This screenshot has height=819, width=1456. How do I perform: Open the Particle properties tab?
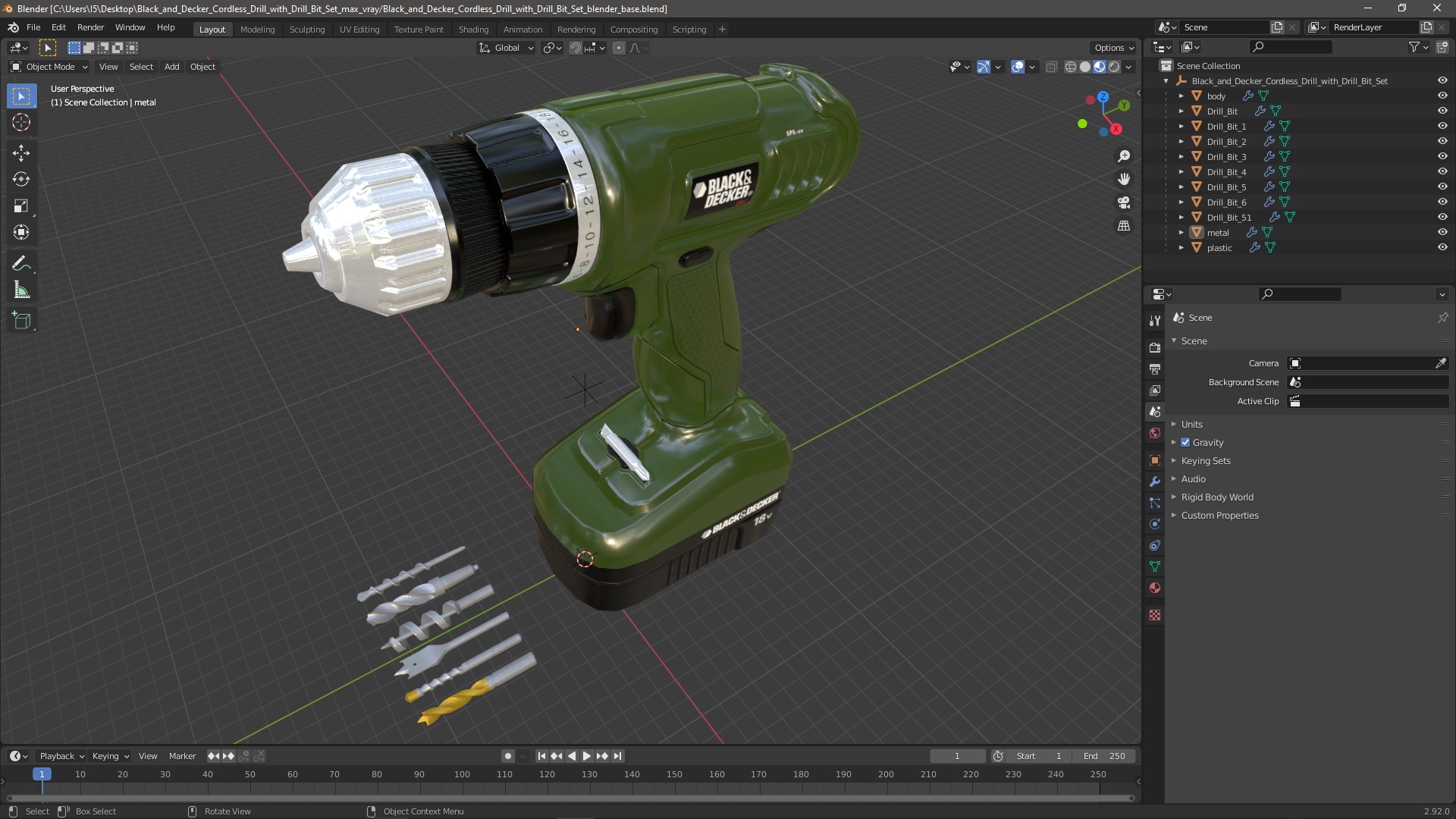pos(1154,503)
